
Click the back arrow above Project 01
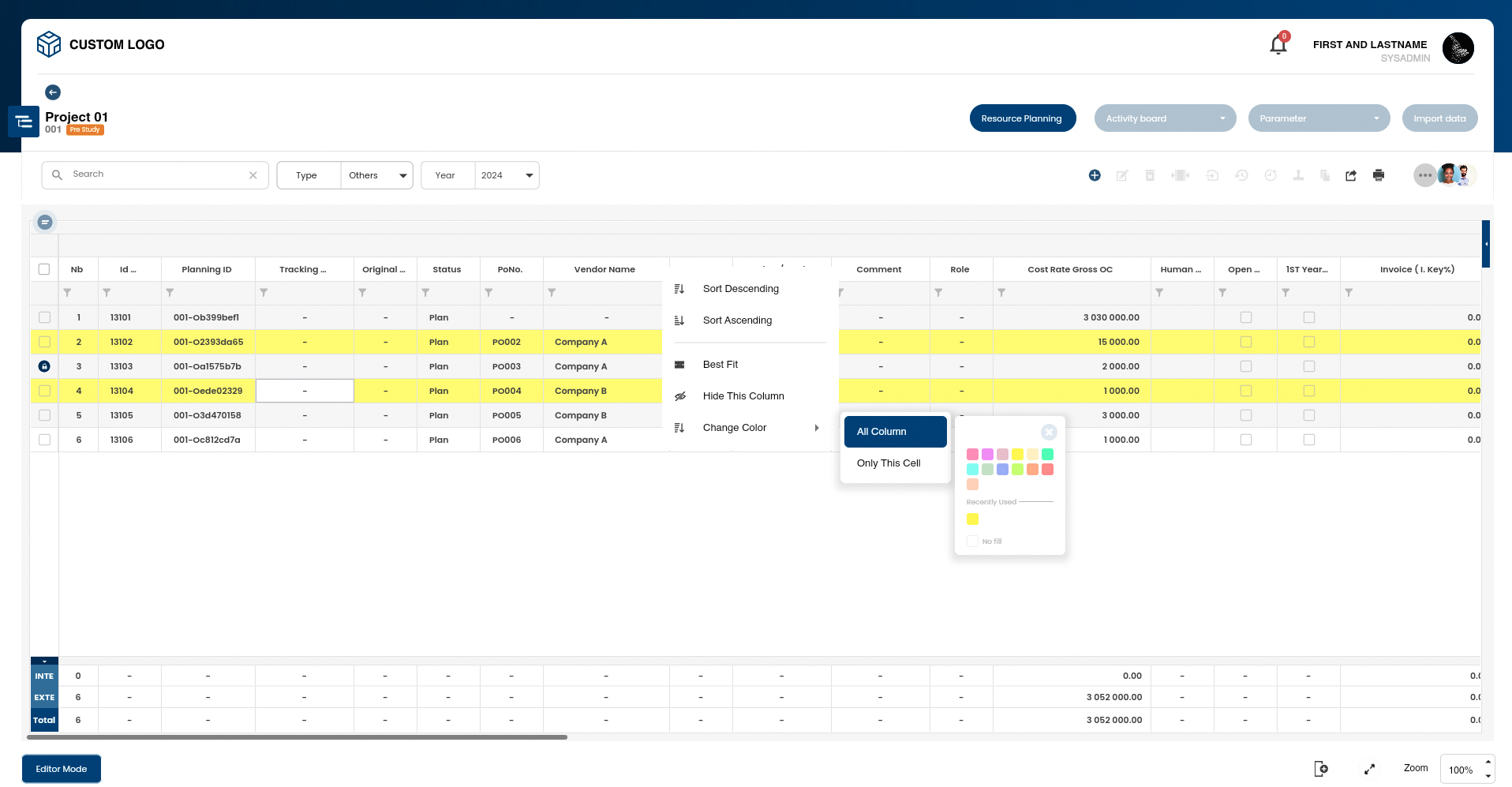(x=53, y=92)
